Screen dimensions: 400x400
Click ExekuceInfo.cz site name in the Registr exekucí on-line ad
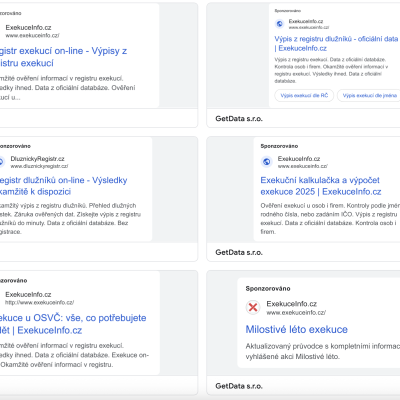pyautogui.click(x=28, y=27)
